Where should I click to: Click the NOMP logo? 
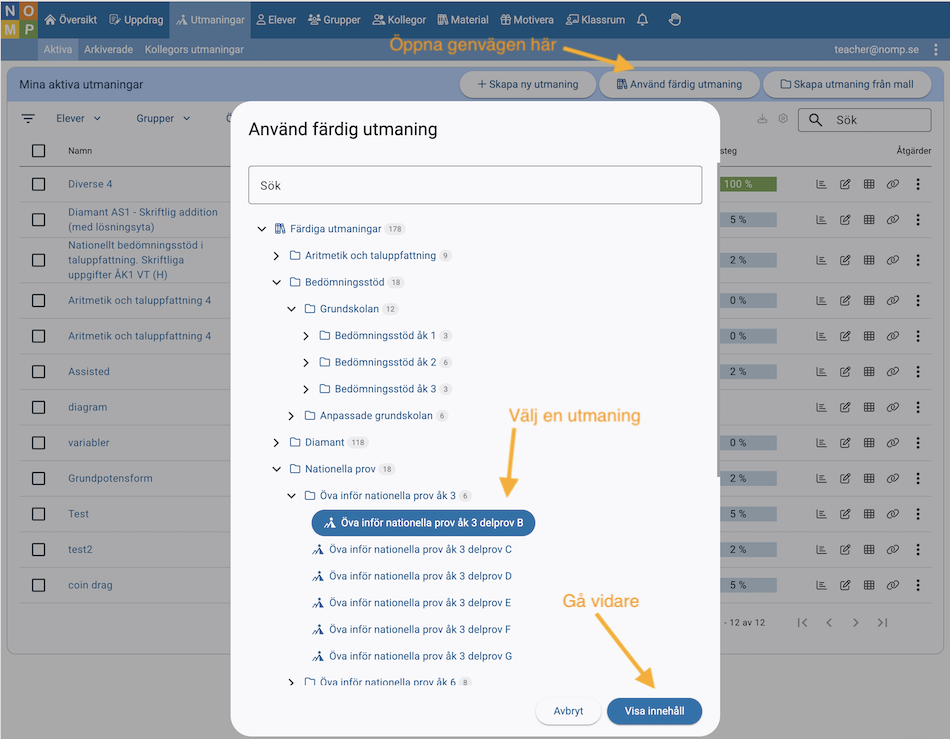pos(18,20)
